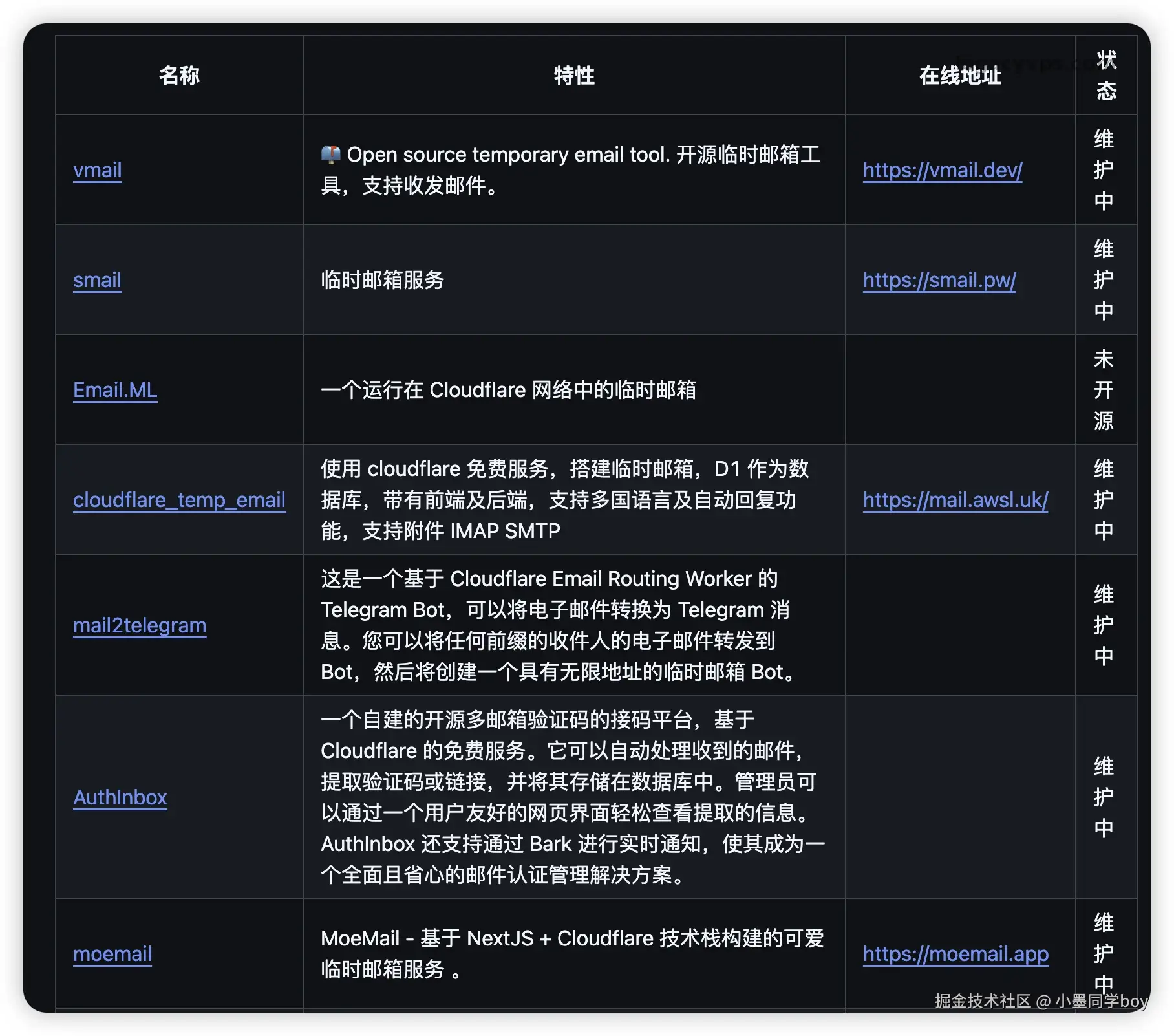Open the AuthInbox project link
The image size is (1174, 1036).
click(120, 797)
